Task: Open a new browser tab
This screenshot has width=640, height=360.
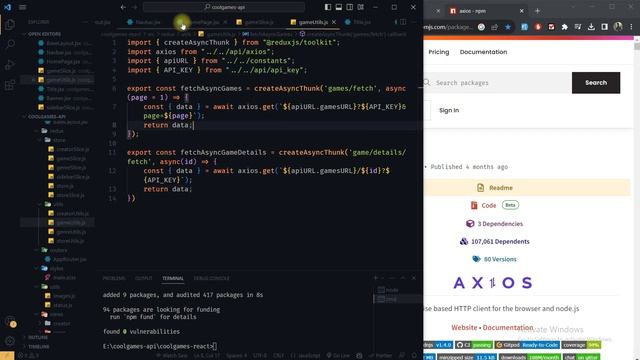Action: [x=537, y=11]
